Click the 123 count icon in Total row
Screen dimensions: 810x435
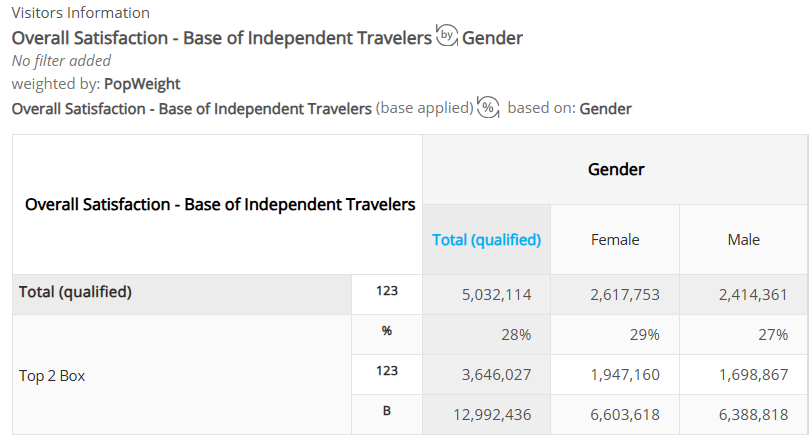(387, 291)
